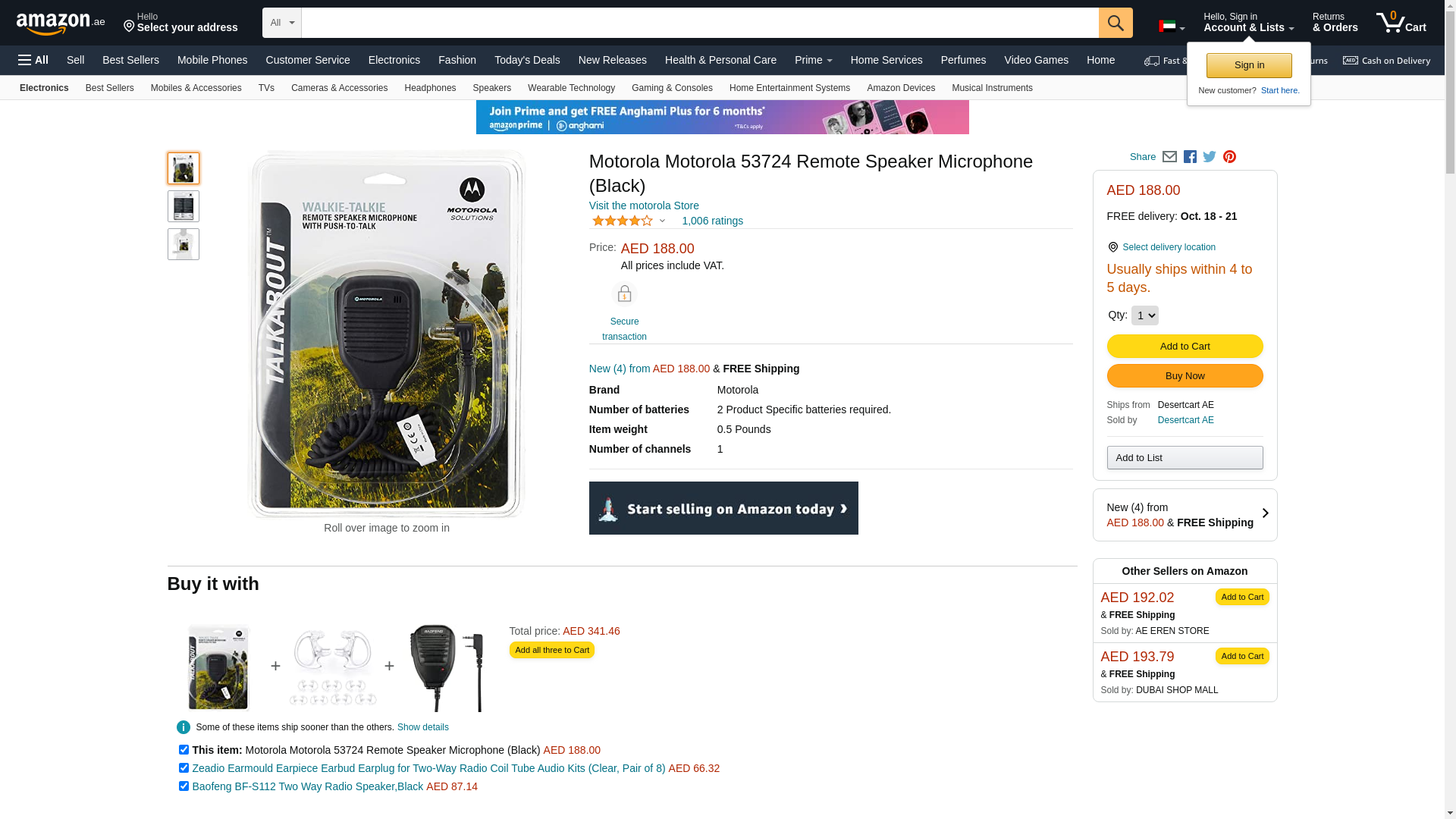Expand the search category All dropdown
Screen dimensions: 1456x819
coord(281,23)
